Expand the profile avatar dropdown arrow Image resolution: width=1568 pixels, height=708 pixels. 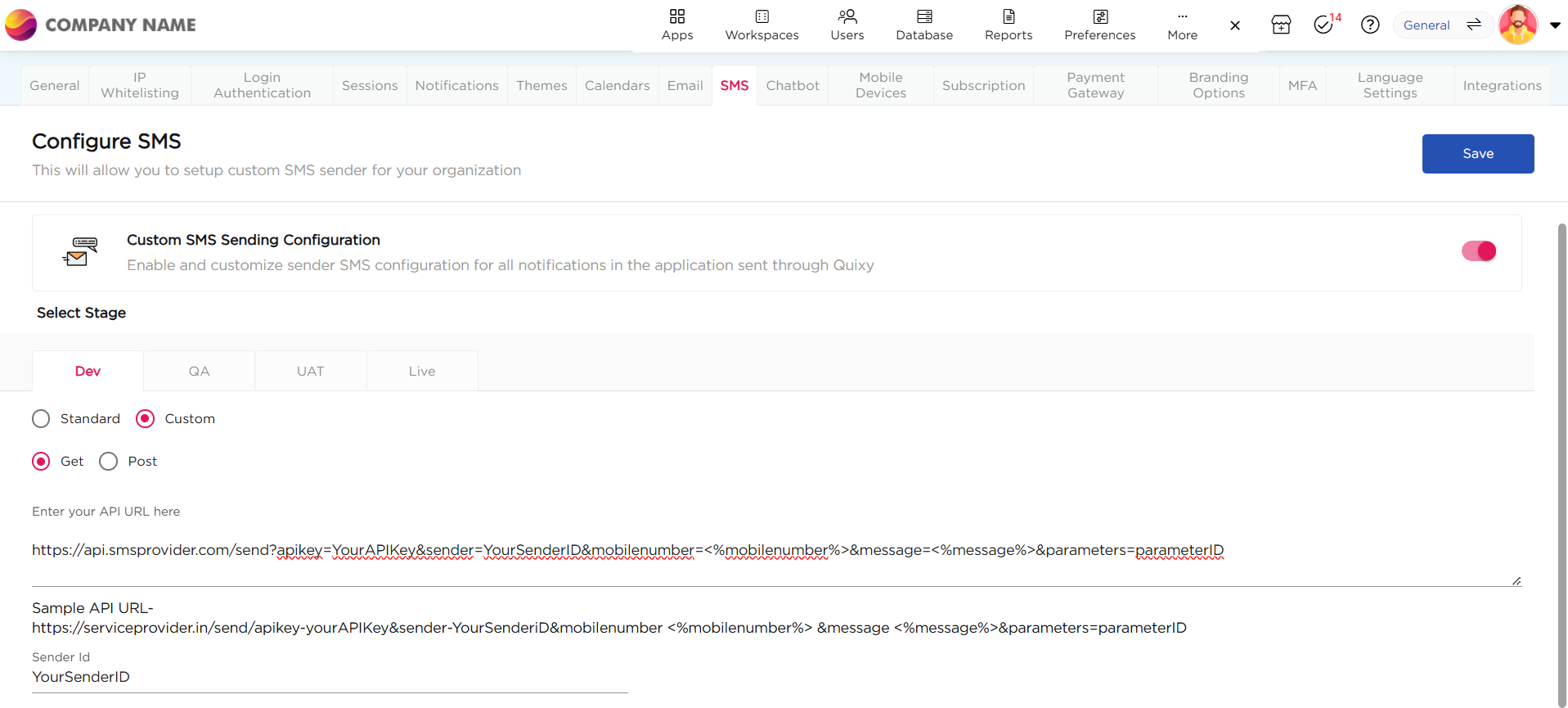(x=1555, y=25)
